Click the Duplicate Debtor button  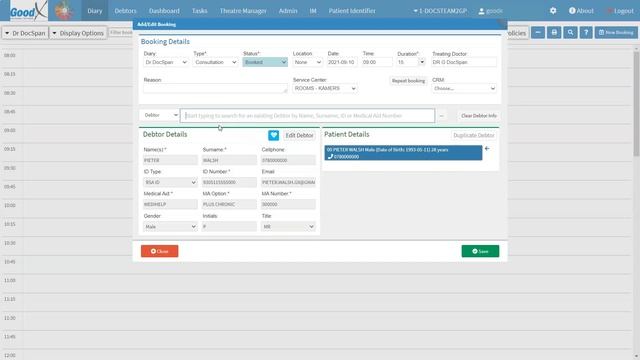click(x=473, y=135)
